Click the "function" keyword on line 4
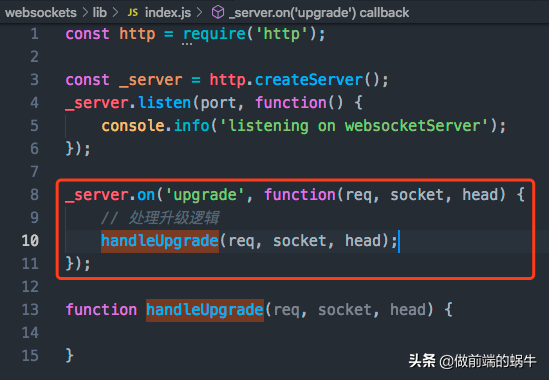Image resolution: width=549 pixels, height=380 pixels. 291,103
